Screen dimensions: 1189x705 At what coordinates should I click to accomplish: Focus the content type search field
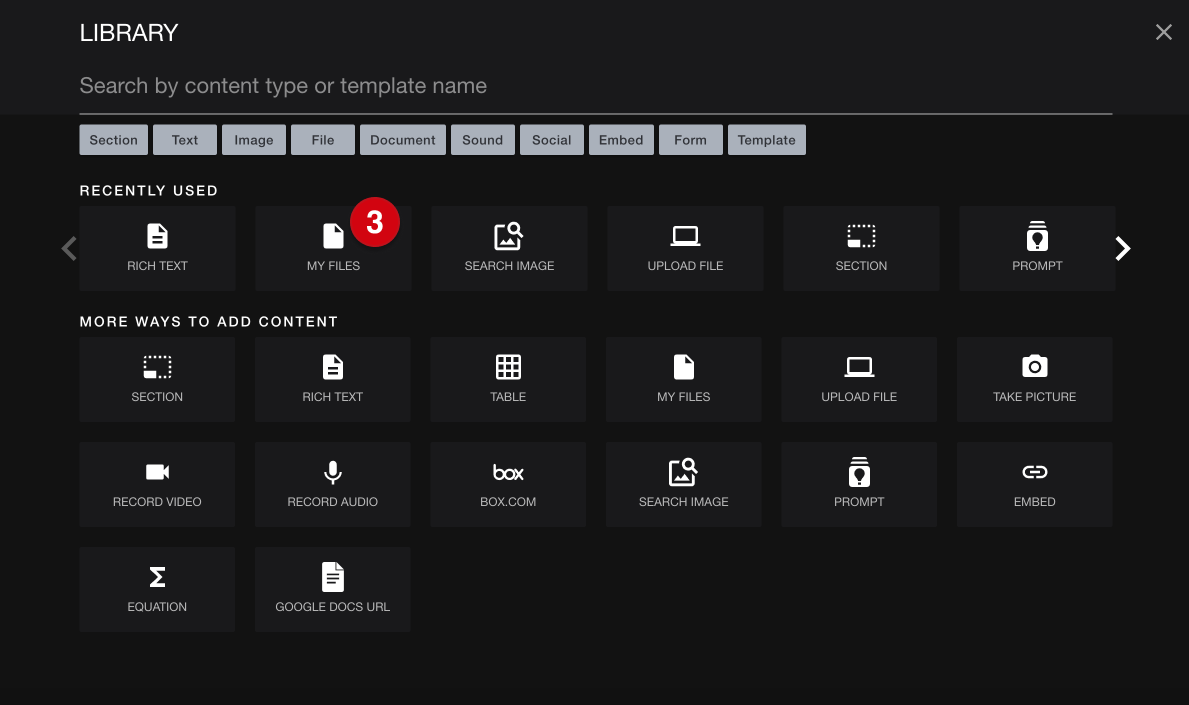tap(596, 86)
